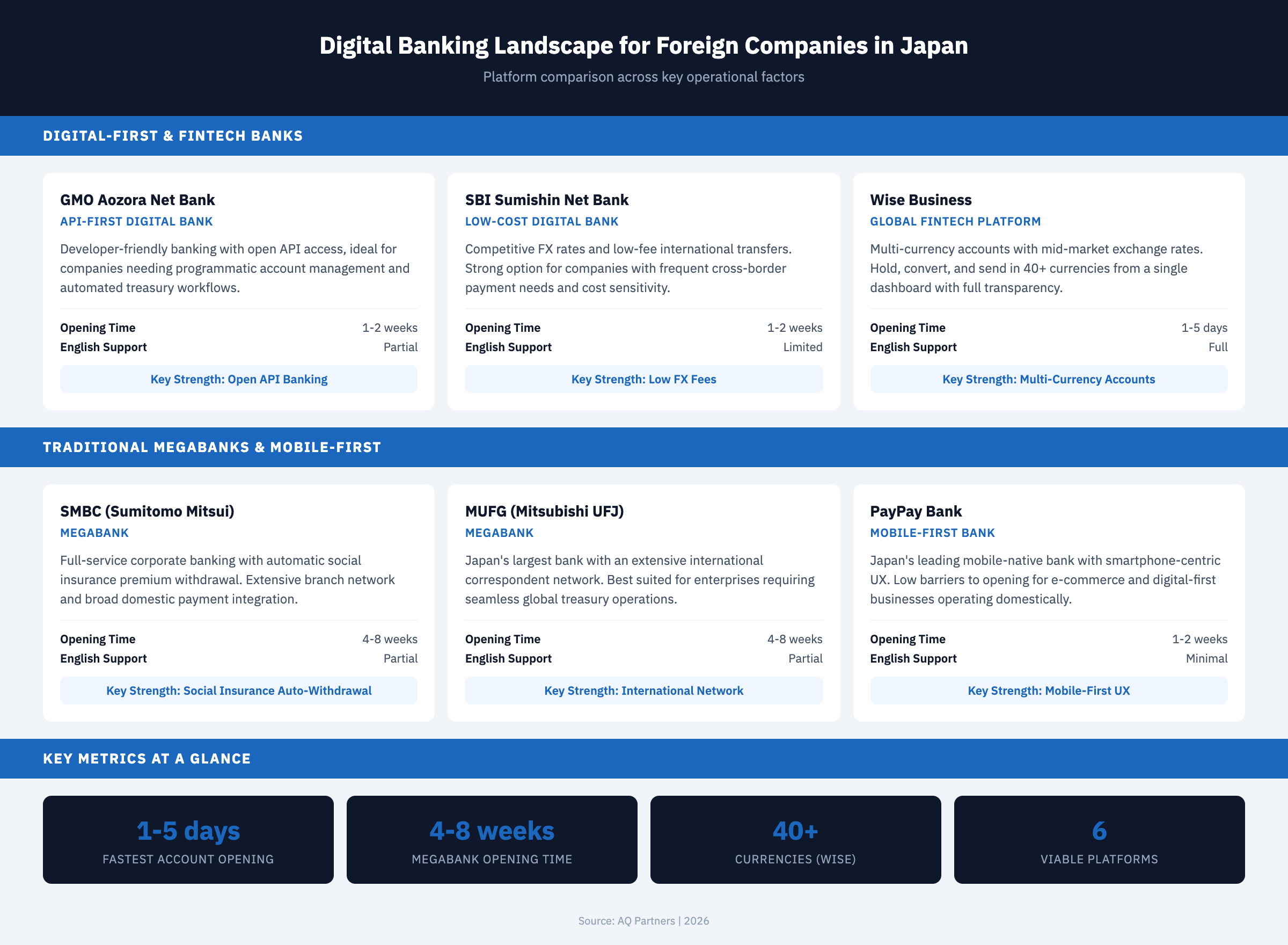Click the 4-8 weeks Megabank Opening Time metric

tap(492, 840)
